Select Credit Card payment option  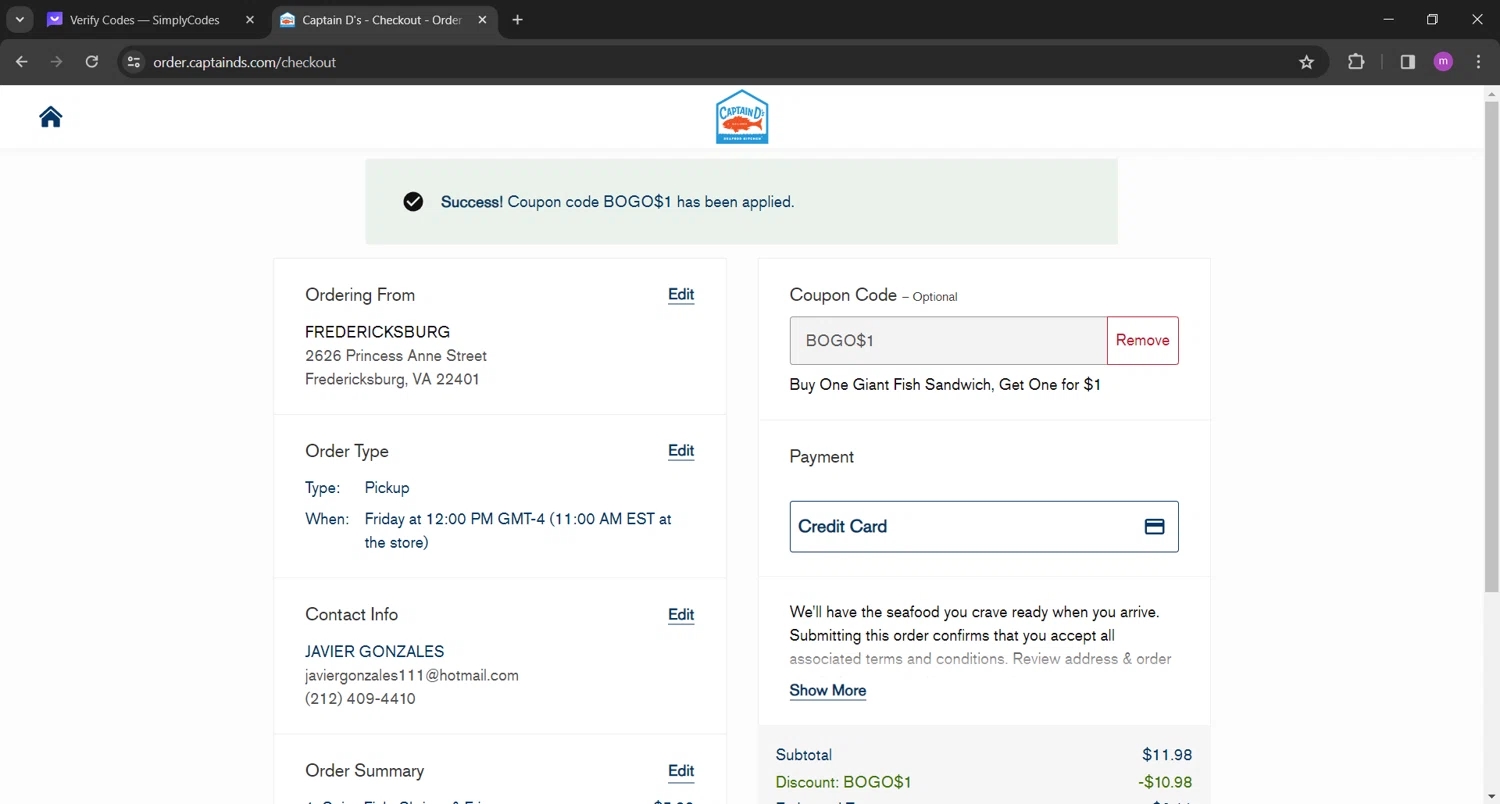coord(983,526)
